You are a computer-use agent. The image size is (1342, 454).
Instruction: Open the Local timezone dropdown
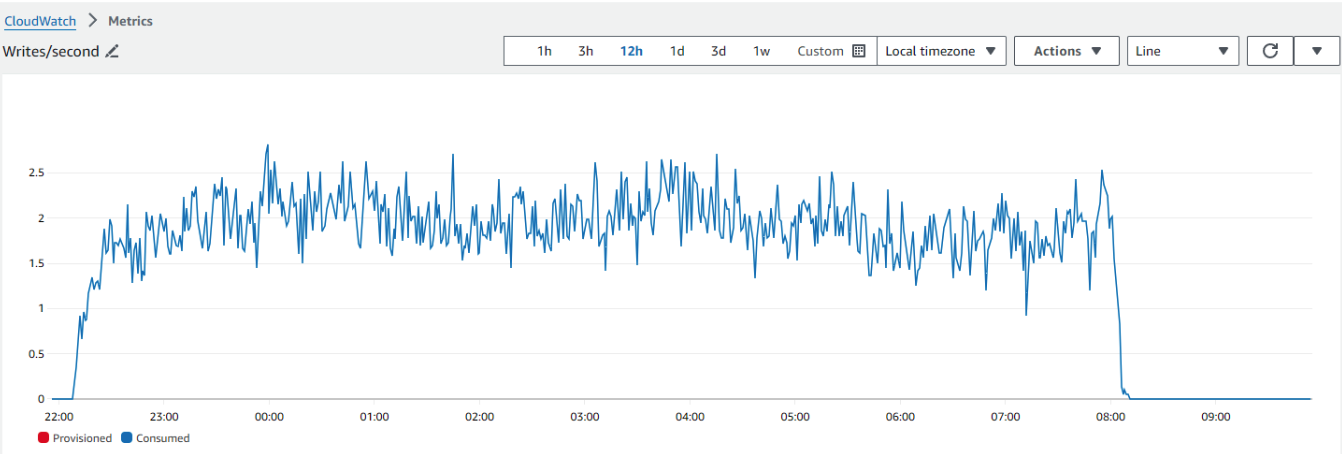tap(941, 51)
